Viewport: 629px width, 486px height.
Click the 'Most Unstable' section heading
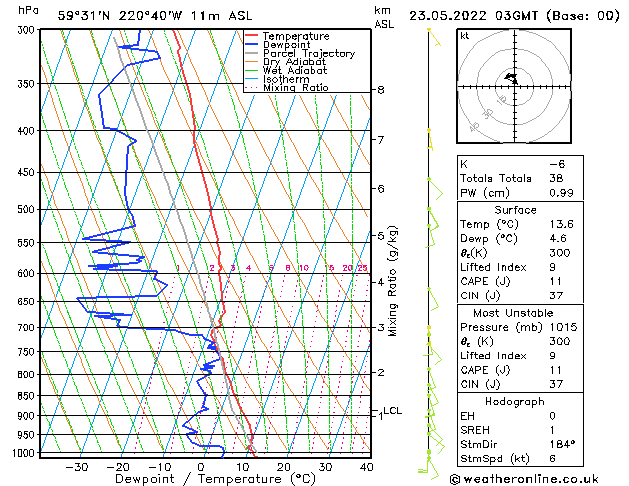coord(513,313)
